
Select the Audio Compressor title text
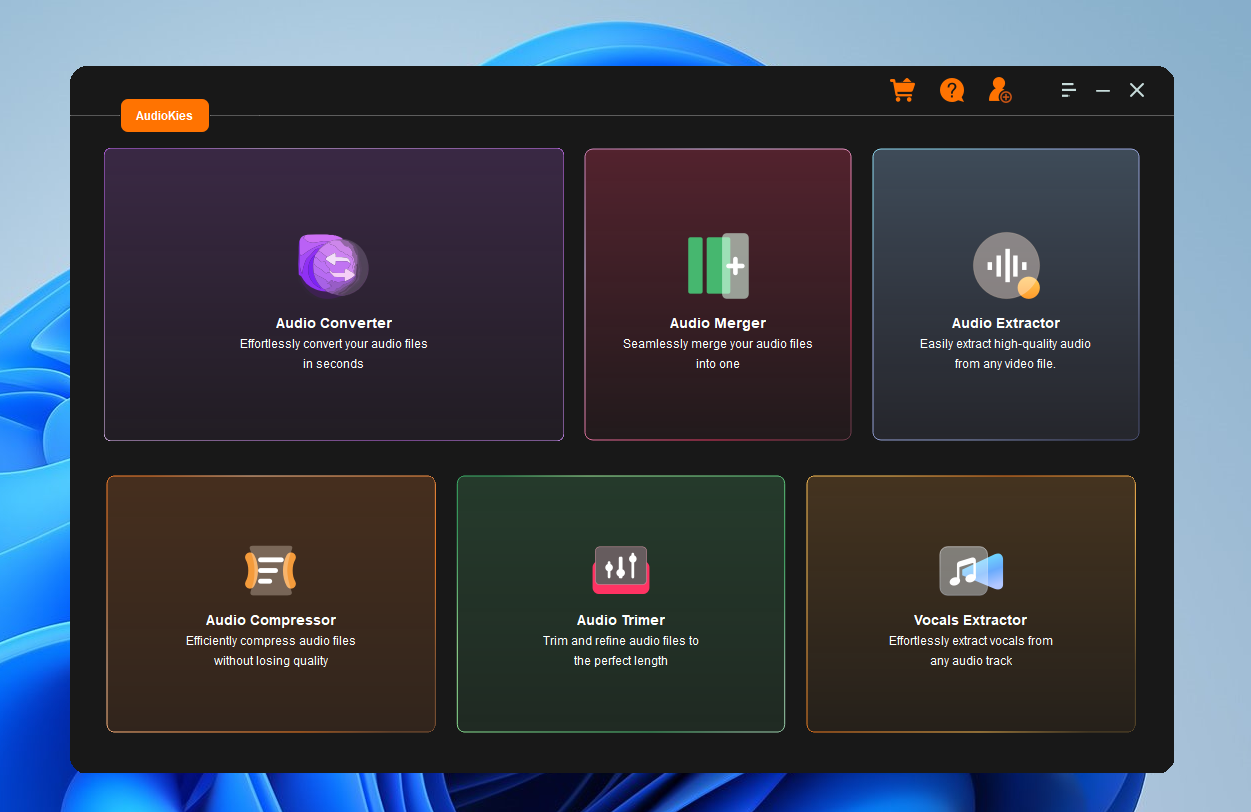click(x=271, y=620)
